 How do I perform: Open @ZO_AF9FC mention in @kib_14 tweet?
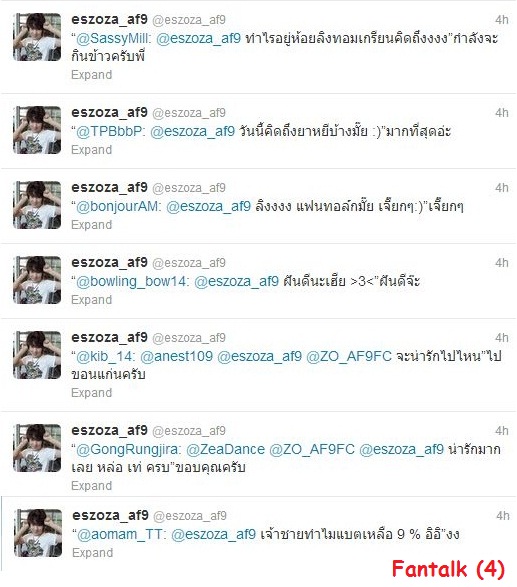[349, 356]
